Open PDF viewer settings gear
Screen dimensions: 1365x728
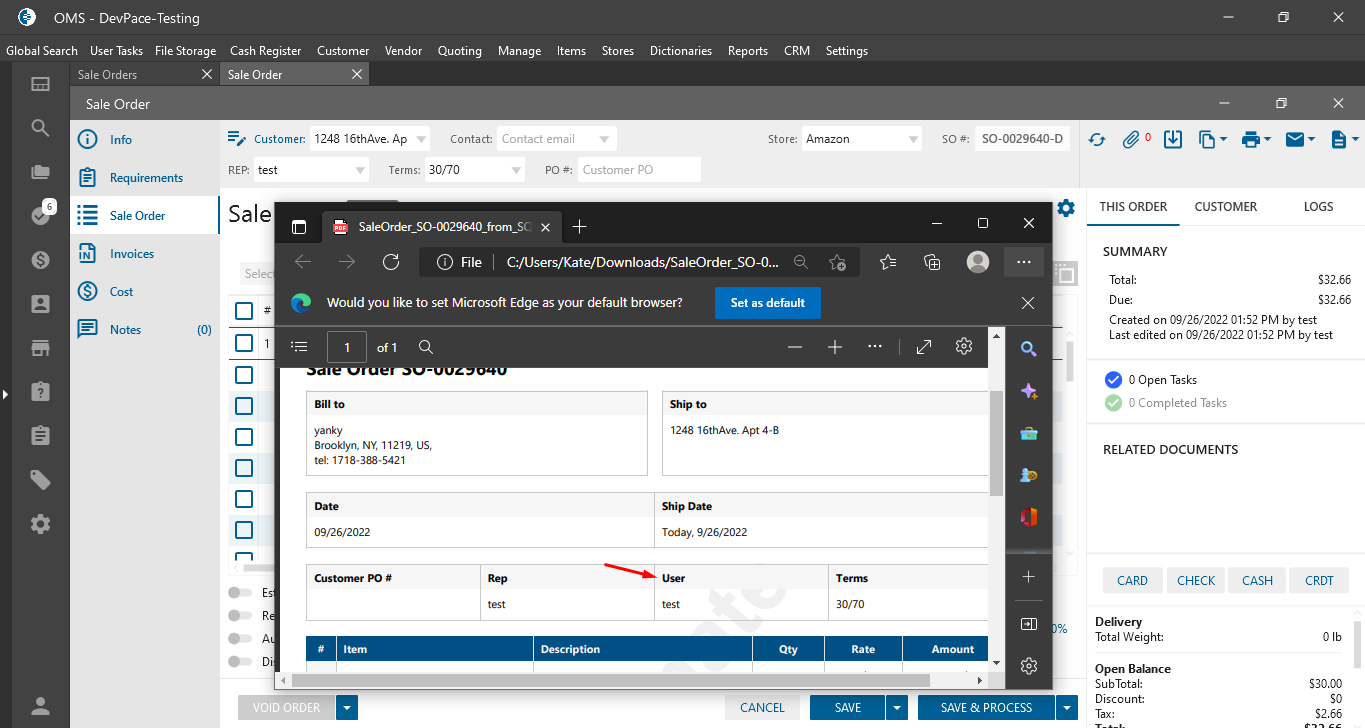coord(964,346)
